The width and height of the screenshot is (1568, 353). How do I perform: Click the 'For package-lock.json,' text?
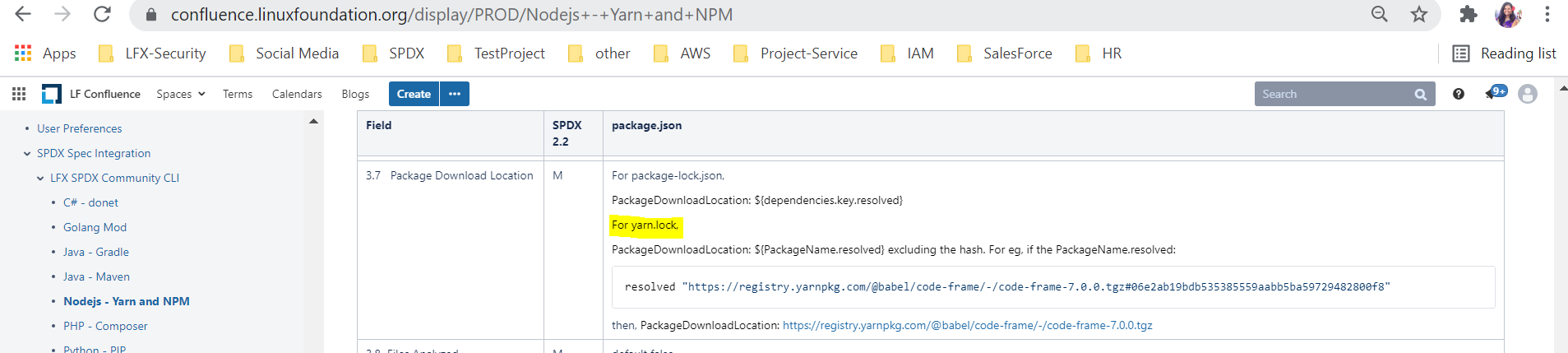point(668,175)
